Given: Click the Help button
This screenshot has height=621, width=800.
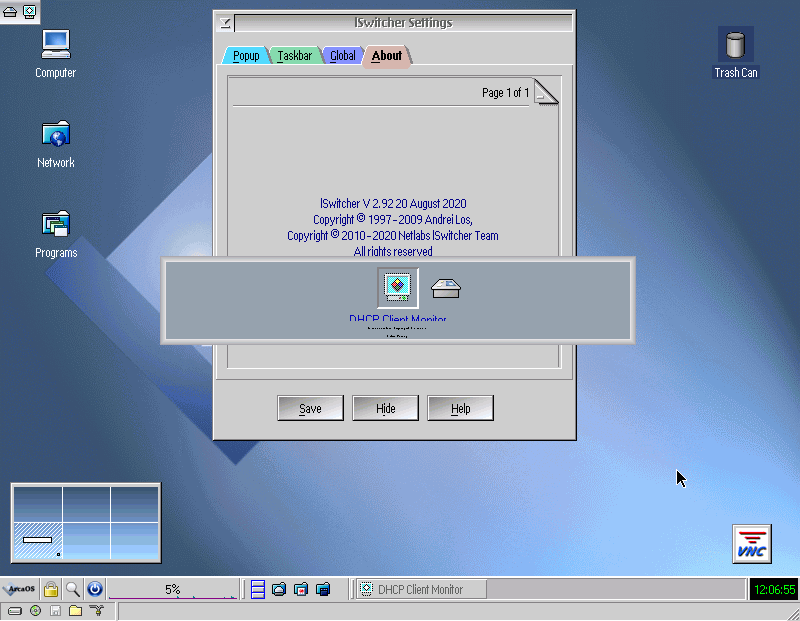Looking at the screenshot, I should tap(460, 408).
